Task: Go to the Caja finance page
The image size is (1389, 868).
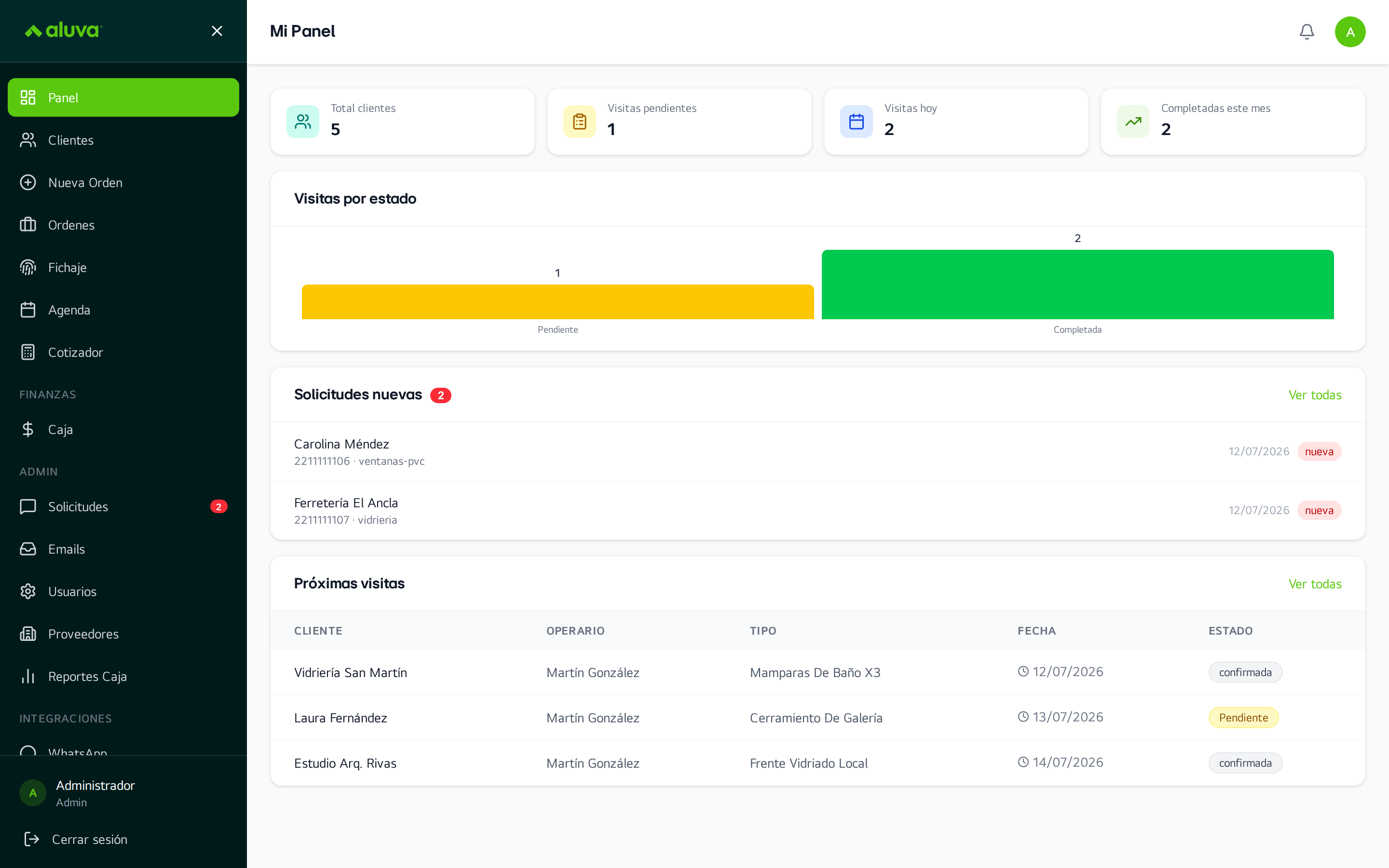Action: click(x=123, y=429)
